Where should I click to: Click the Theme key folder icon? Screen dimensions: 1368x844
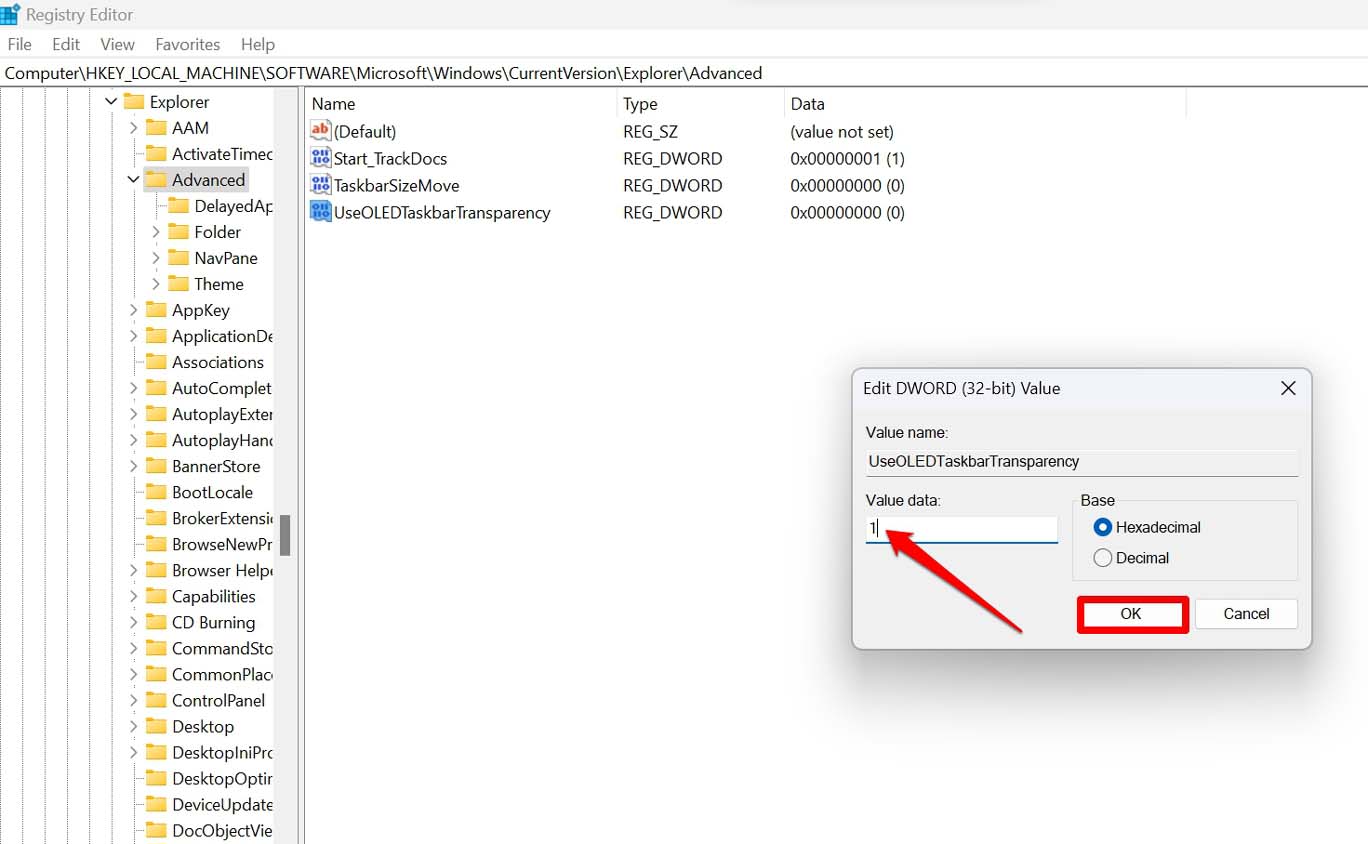click(x=178, y=284)
